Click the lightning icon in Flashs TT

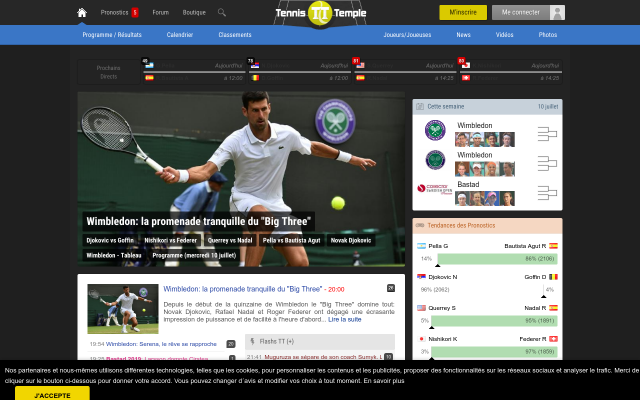pos(252,341)
